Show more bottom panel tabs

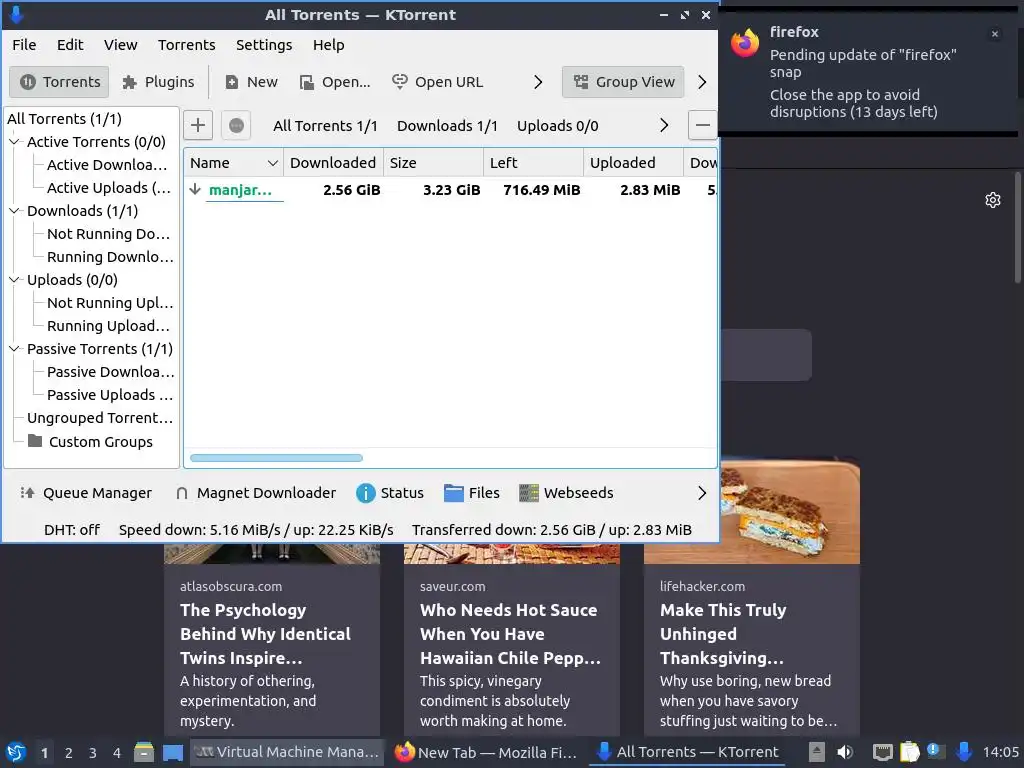(702, 493)
